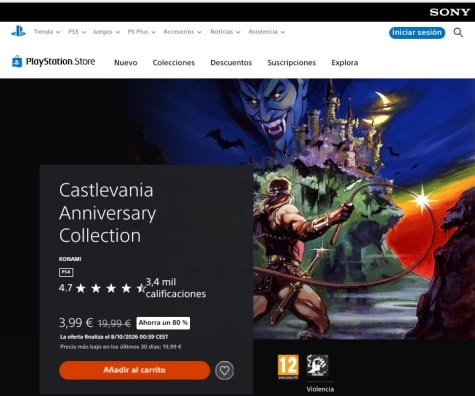Open the search magnifier icon
The image size is (475, 396).
[x=458, y=33]
